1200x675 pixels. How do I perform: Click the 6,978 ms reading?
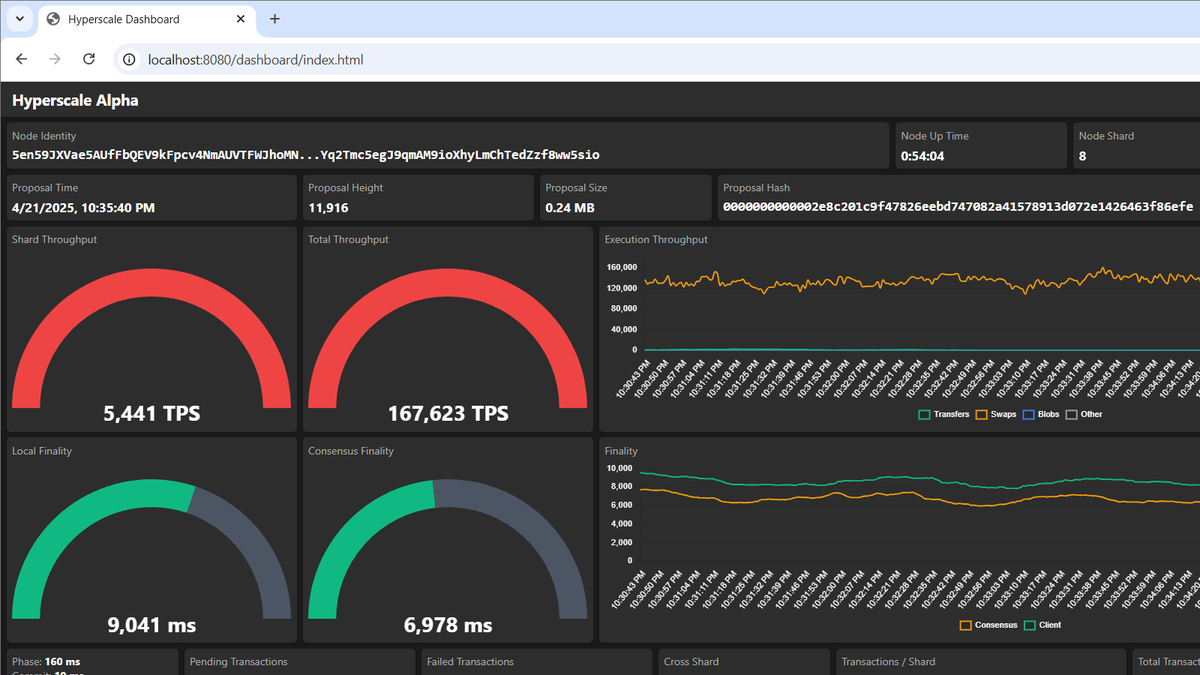[x=448, y=625]
